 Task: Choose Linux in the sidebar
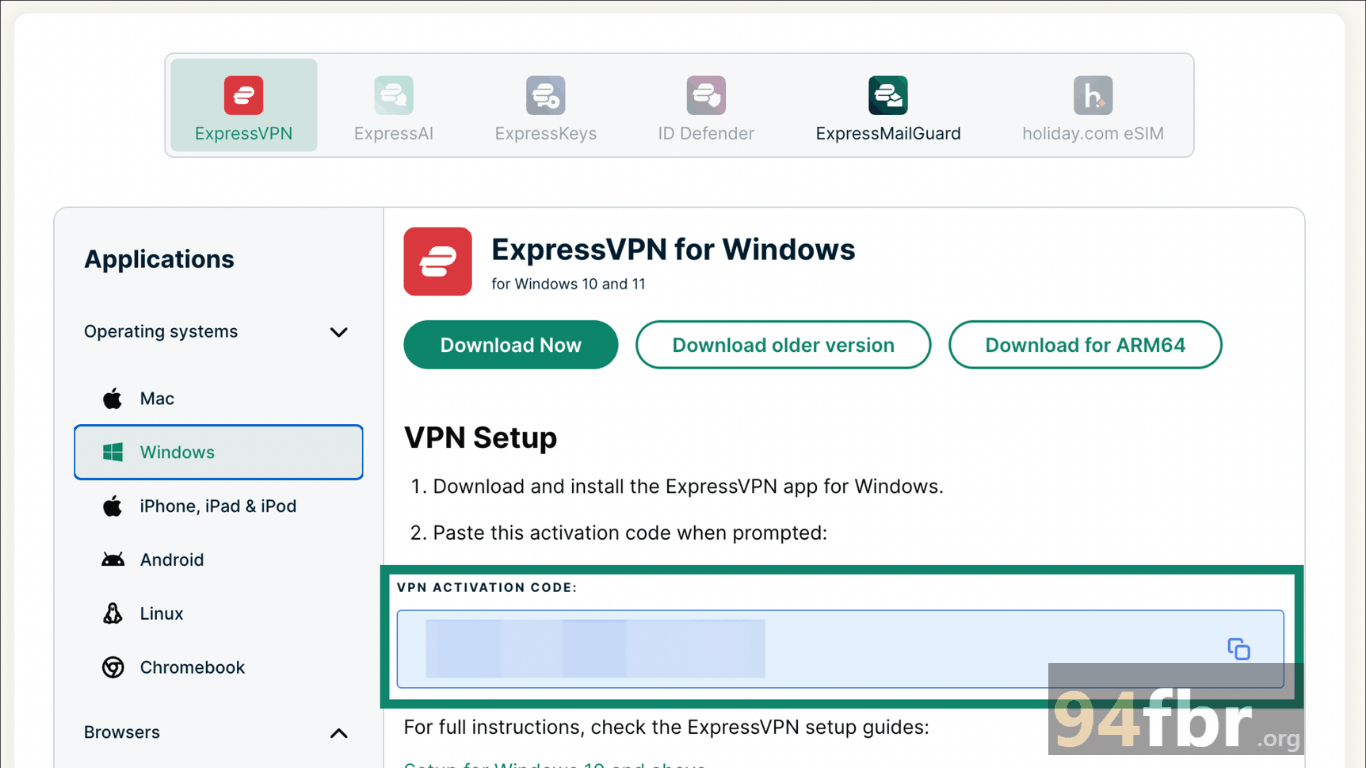coord(218,614)
